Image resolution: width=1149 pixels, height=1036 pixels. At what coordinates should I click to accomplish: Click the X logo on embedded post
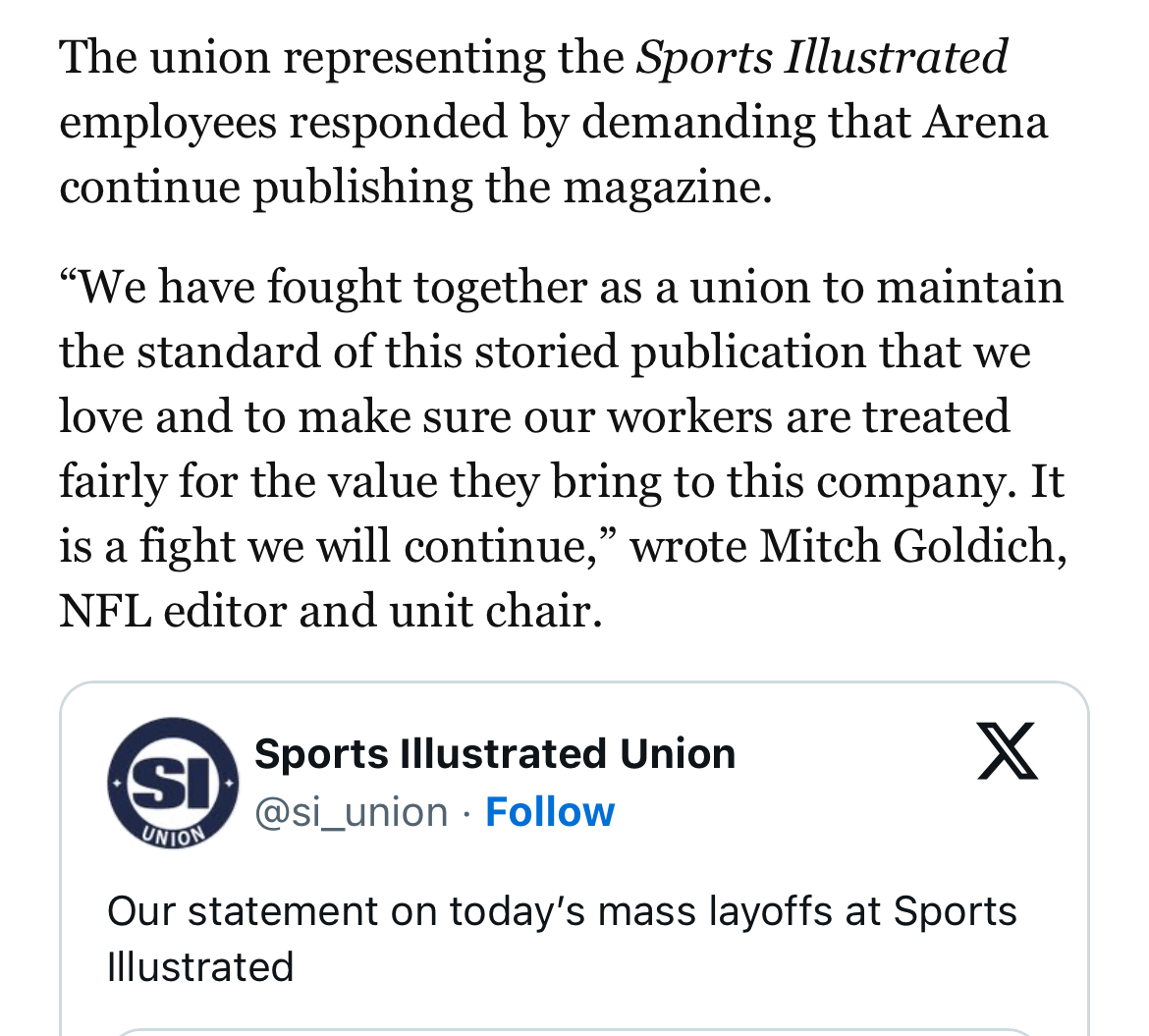(1008, 751)
